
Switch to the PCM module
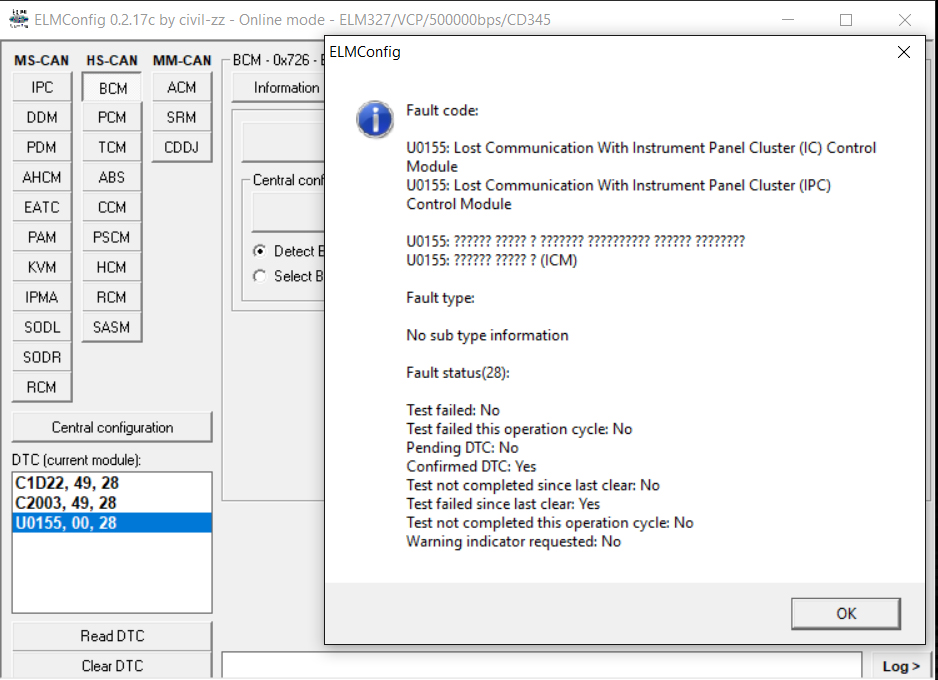click(112, 118)
